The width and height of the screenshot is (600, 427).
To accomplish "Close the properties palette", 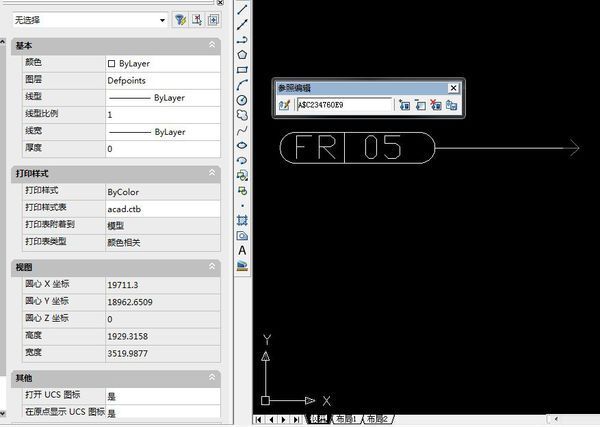I will 220,3.
